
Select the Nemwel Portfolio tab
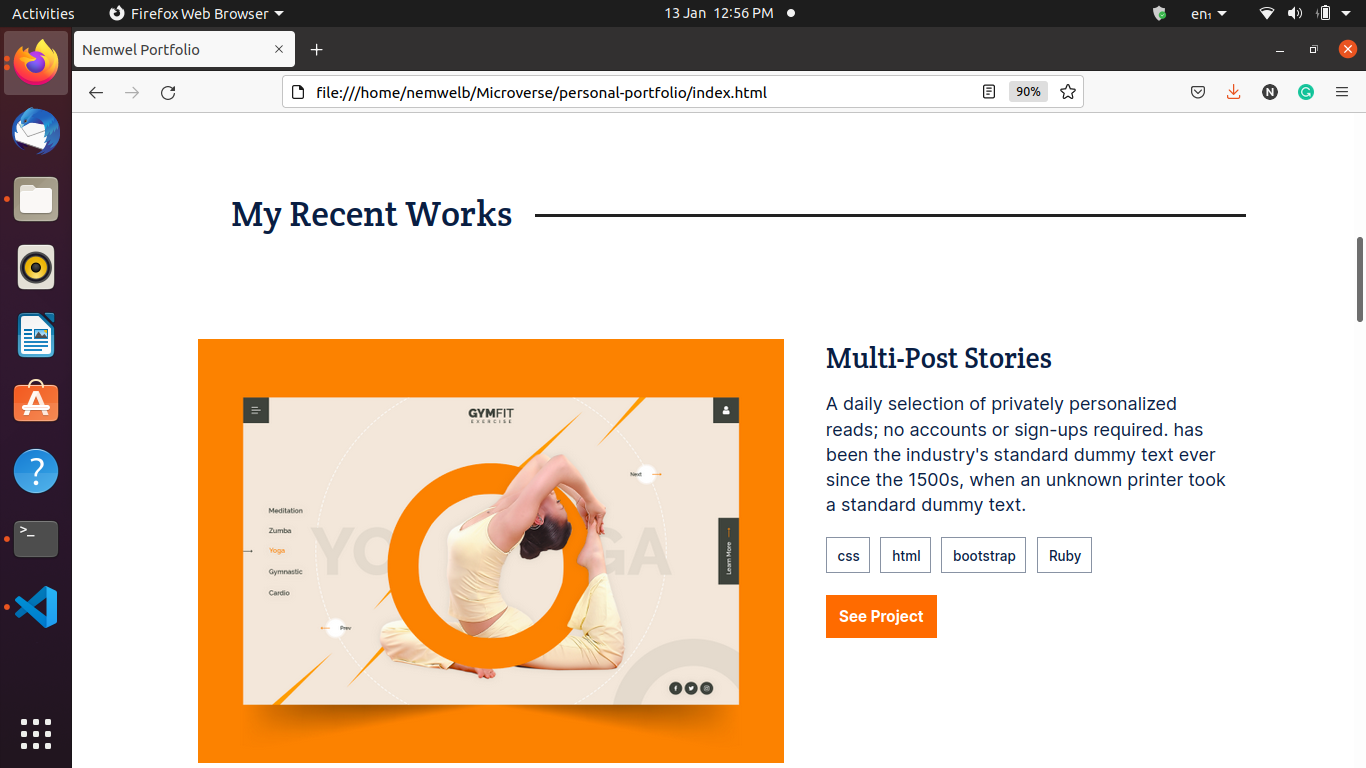pos(184,49)
